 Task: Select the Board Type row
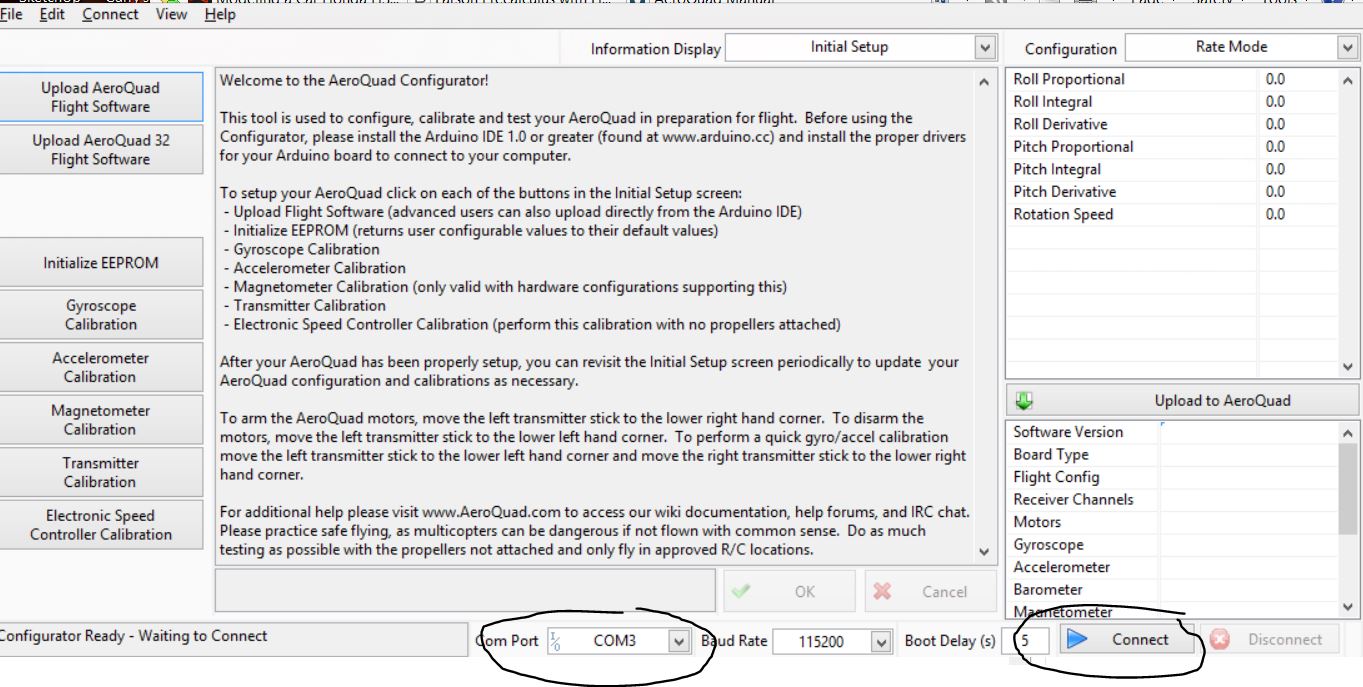(x=1172, y=454)
